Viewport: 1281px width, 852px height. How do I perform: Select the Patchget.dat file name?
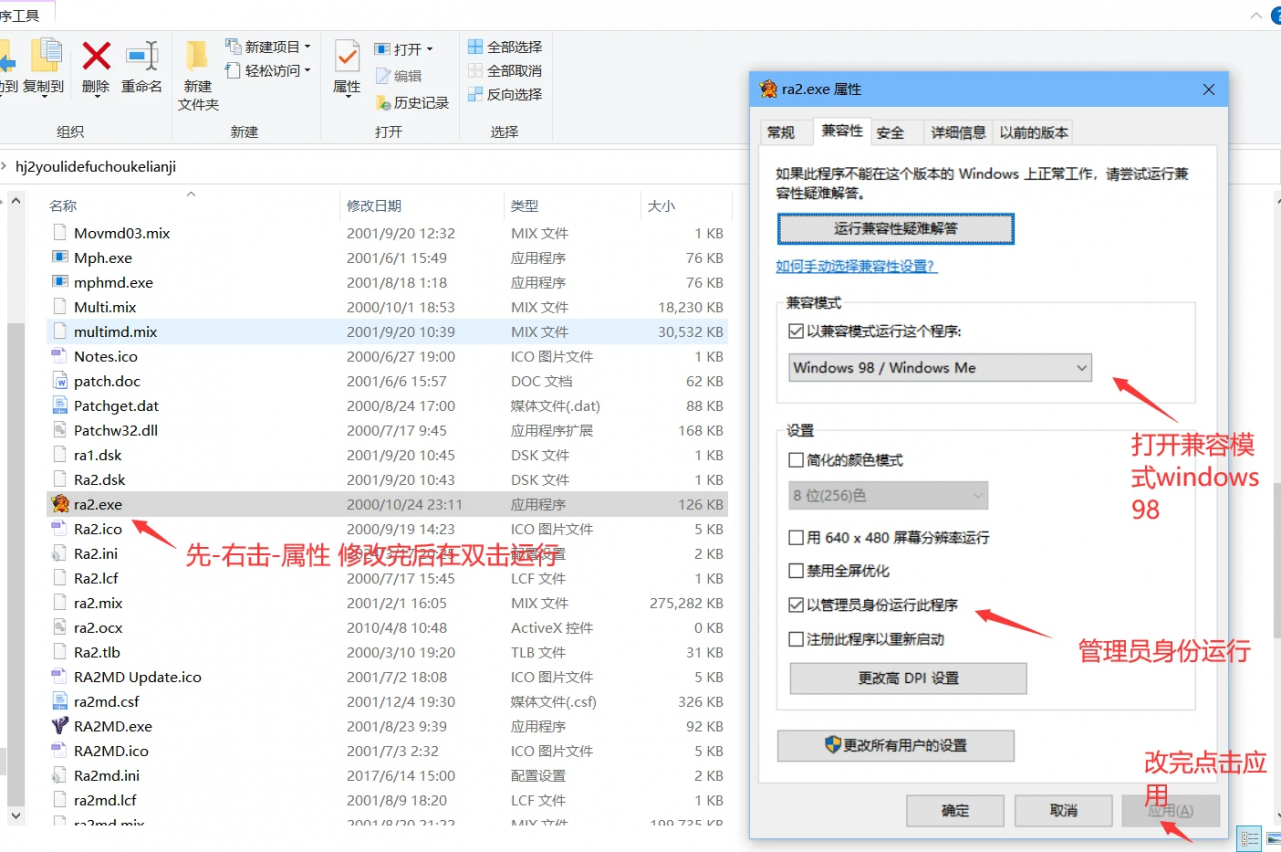click(116, 406)
